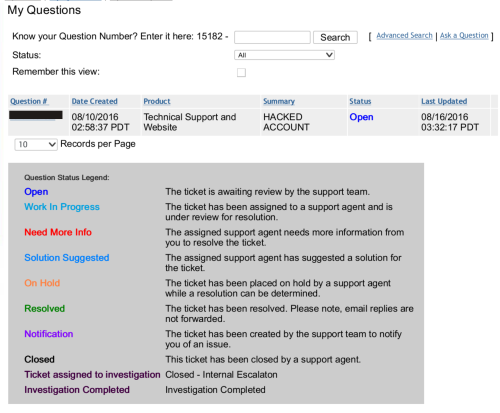
Task: Click the Resolved legend entry
Action: [x=44, y=309]
